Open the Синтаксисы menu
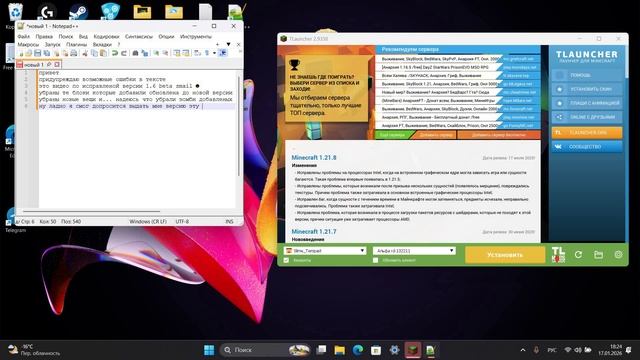The height and width of the screenshot is (360, 640). pyautogui.click(x=139, y=36)
